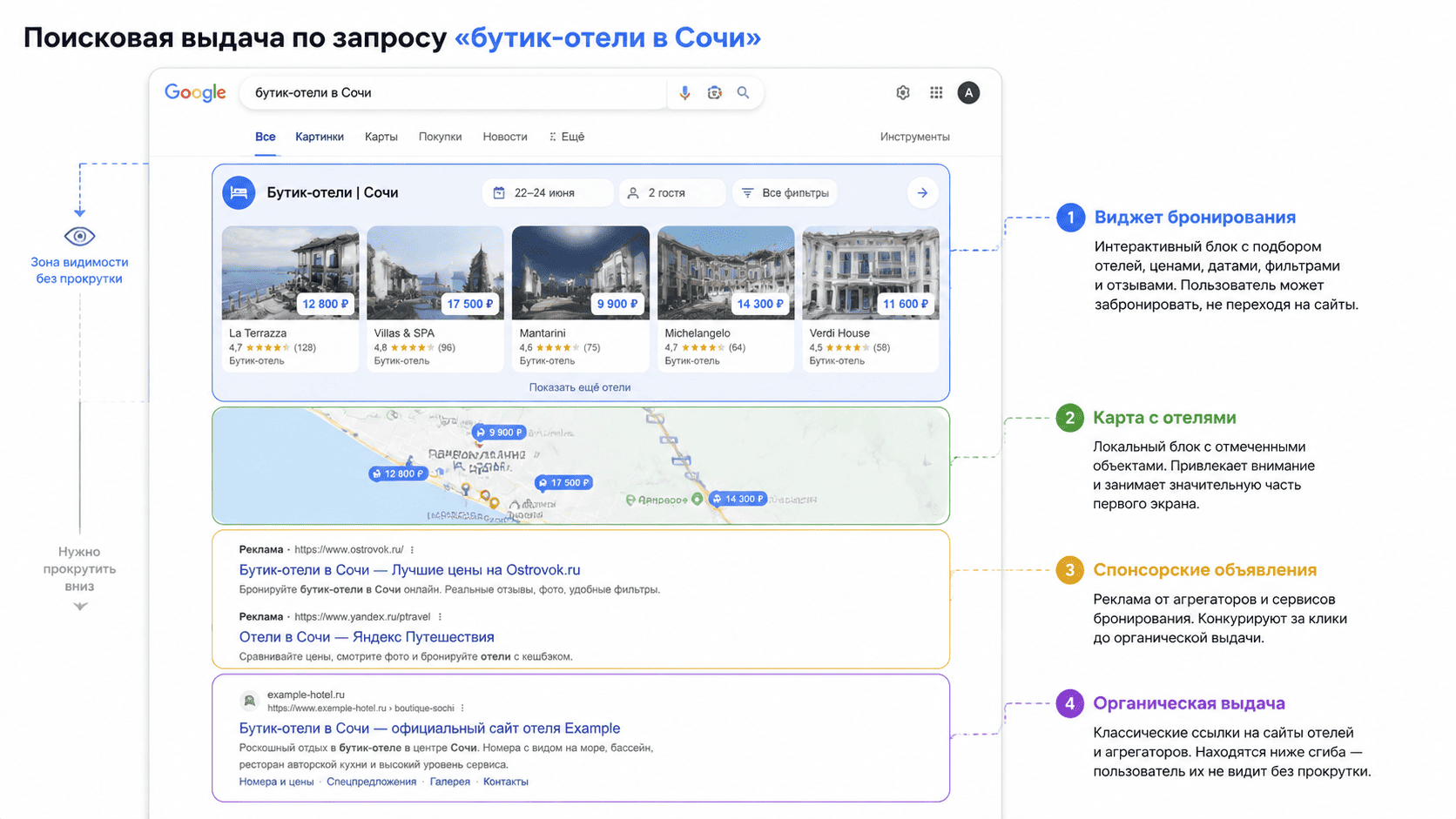This screenshot has width=1456, height=819.
Task: Open three-dot menu beside the exemple-hotel.ru URL
Action: [x=462, y=708]
